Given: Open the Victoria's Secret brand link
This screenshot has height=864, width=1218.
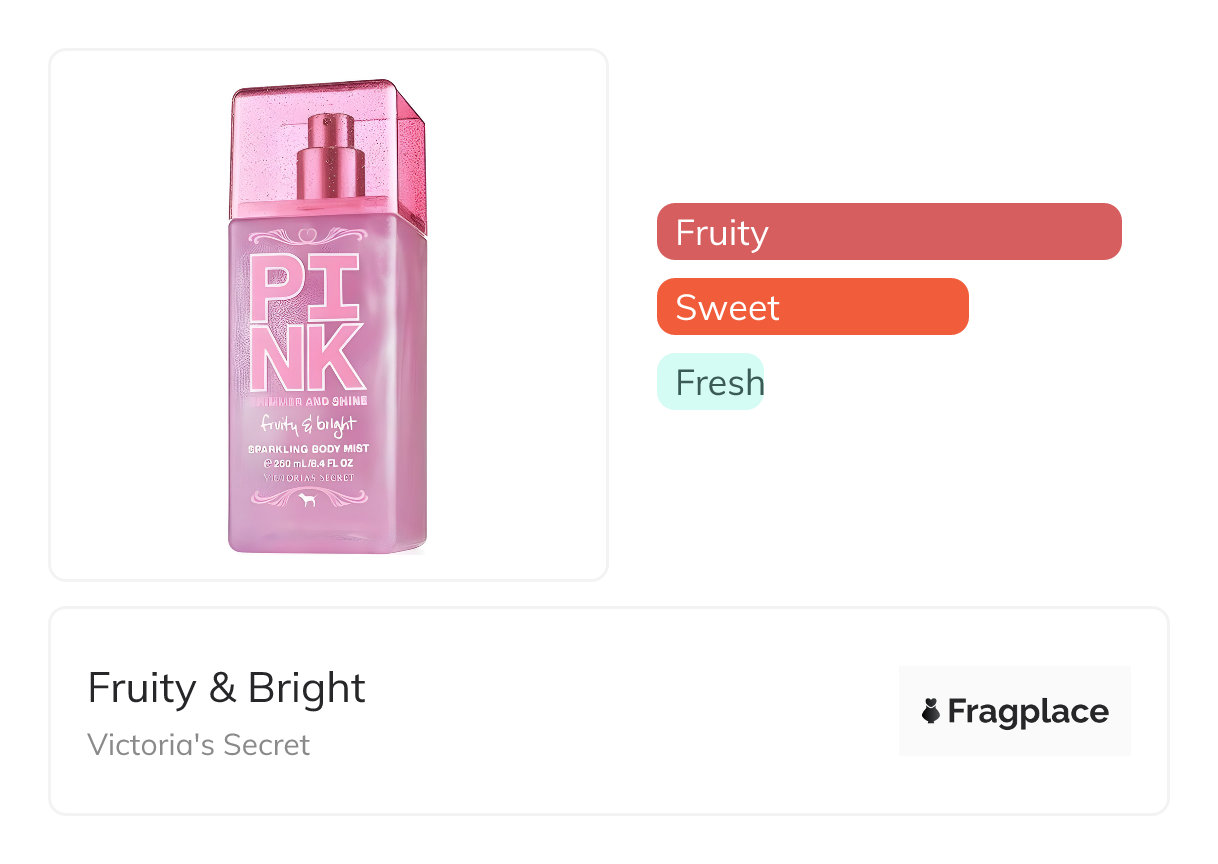Looking at the screenshot, I should pyautogui.click(x=199, y=745).
